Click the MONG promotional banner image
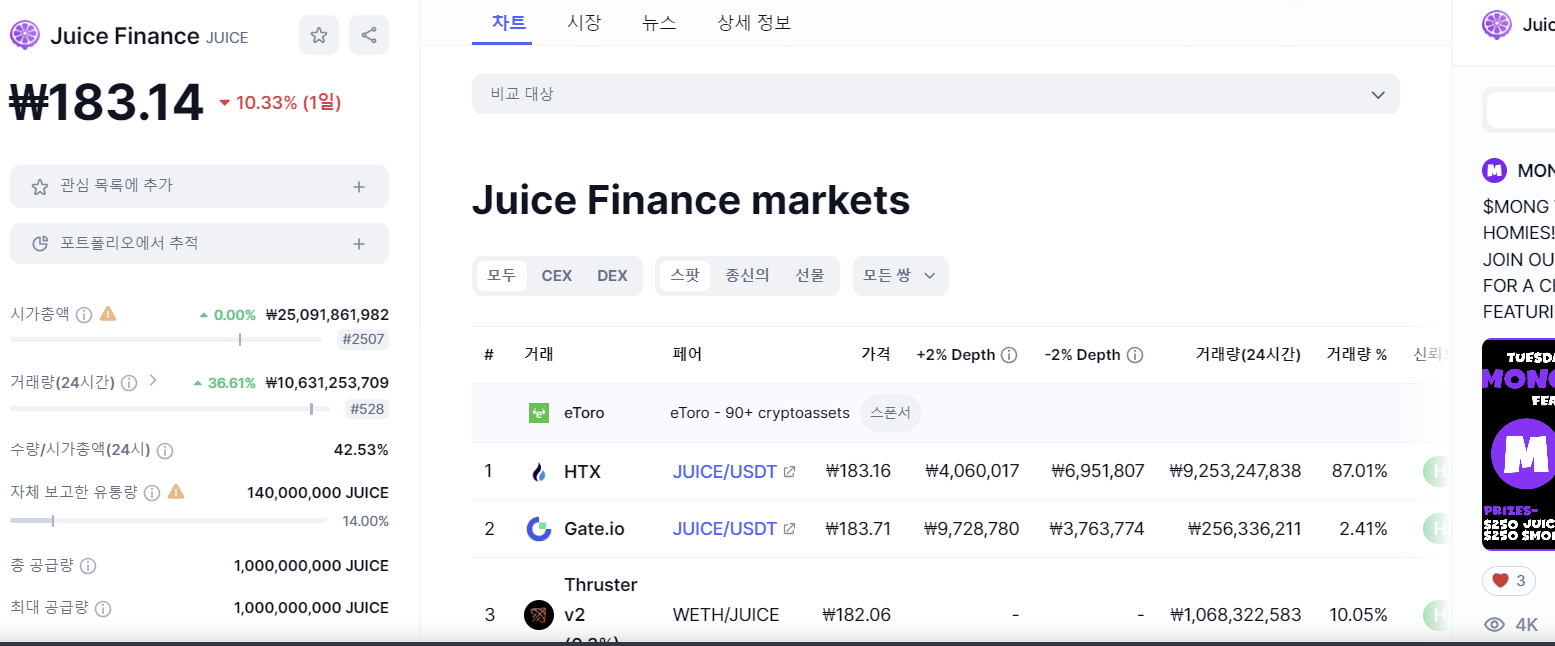 pos(1518,444)
